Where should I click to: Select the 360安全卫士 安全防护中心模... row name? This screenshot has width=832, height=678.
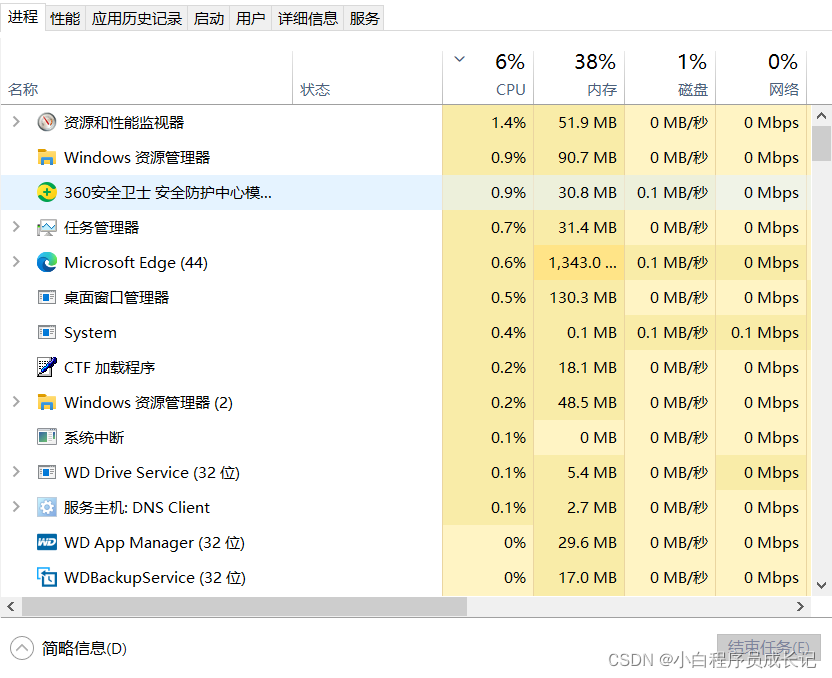click(168, 193)
